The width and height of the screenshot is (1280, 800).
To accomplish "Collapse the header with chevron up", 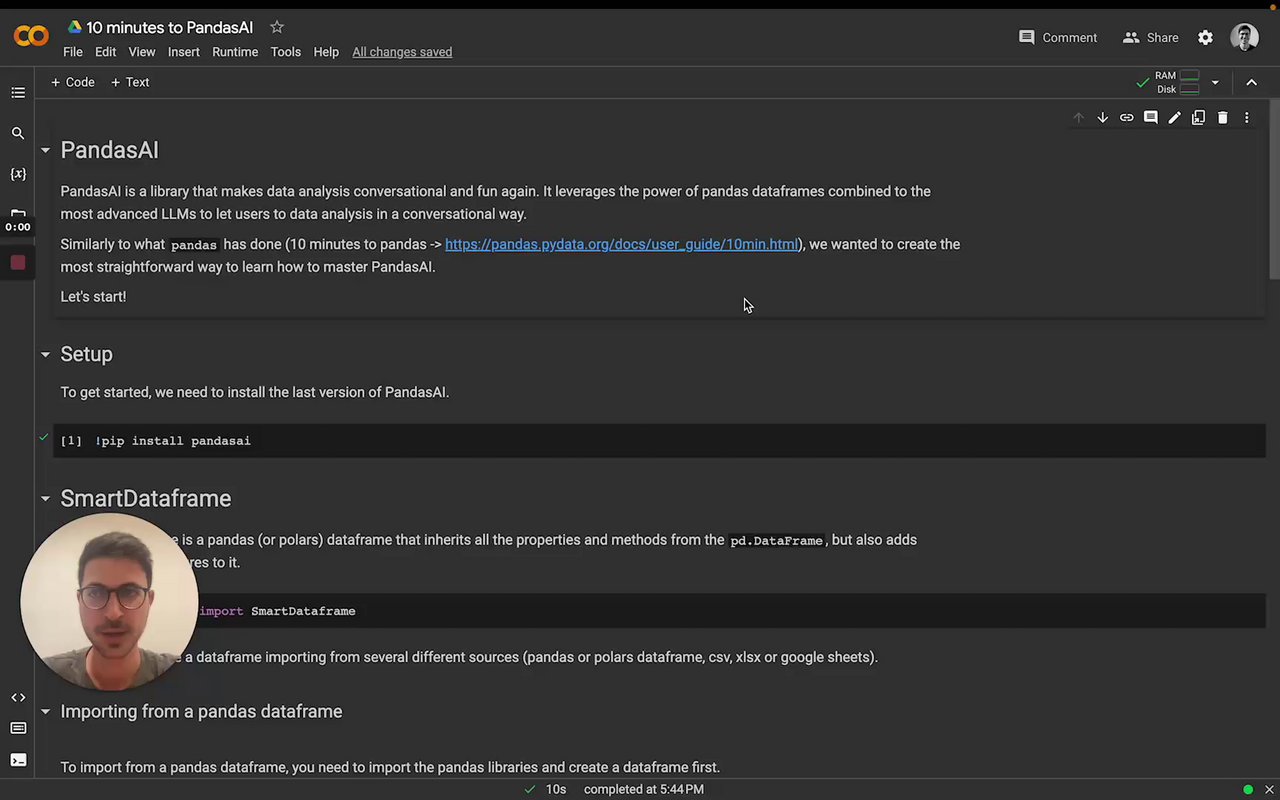I will tap(1251, 83).
